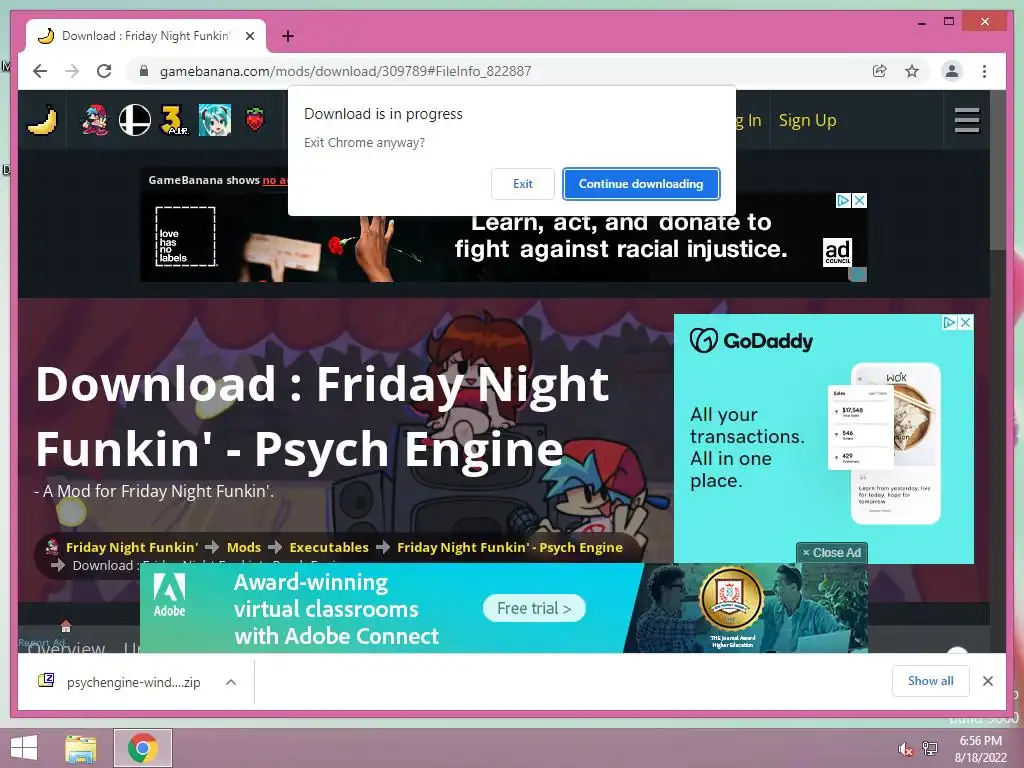
Task: Open the Celeste strawberry game icon
Action: [255, 120]
